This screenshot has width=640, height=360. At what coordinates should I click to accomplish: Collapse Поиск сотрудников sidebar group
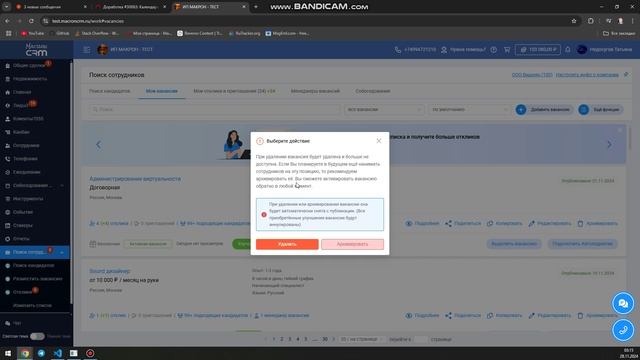(x=62, y=252)
